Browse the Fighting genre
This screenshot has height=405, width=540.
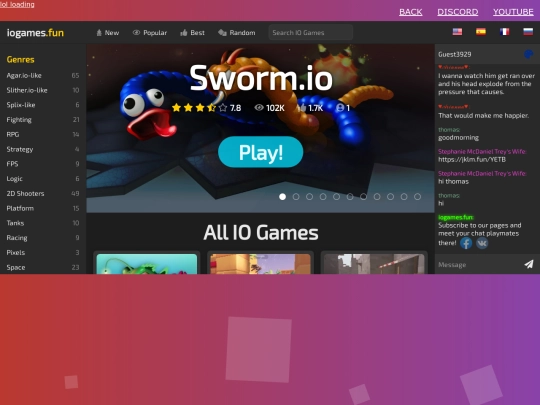click(x=43, y=120)
